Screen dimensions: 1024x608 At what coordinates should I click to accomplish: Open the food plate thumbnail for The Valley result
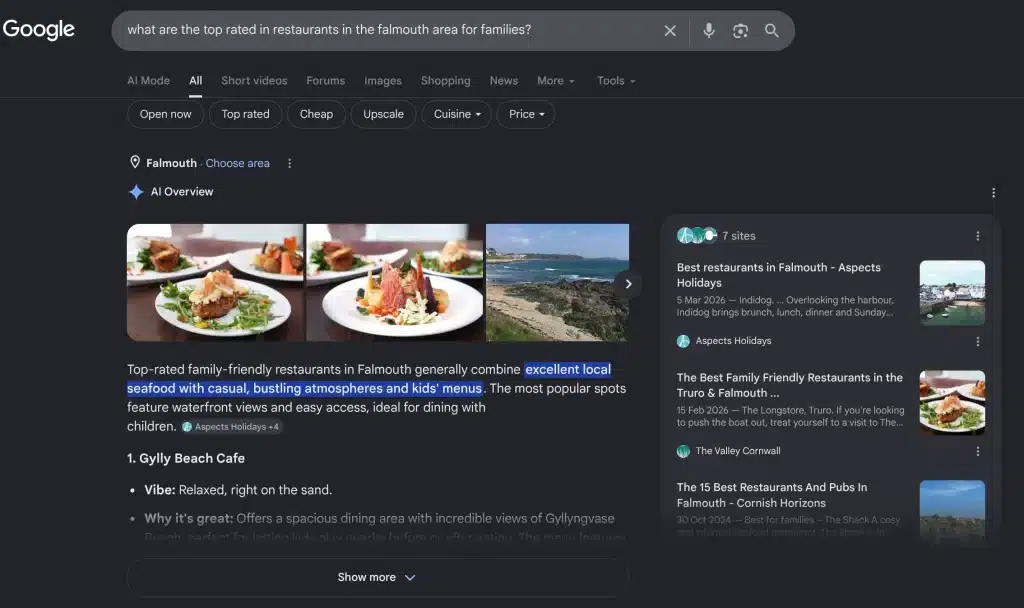point(952,402)
